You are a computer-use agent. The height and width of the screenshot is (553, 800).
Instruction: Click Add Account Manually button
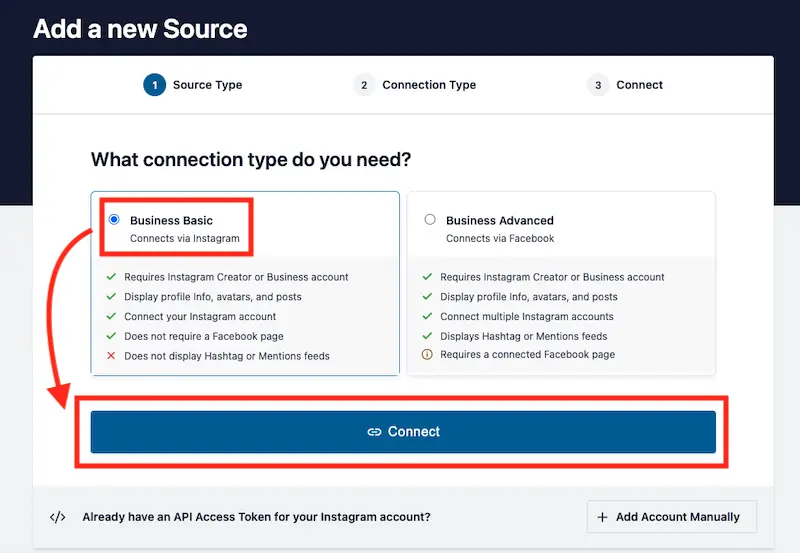[672, 517]
